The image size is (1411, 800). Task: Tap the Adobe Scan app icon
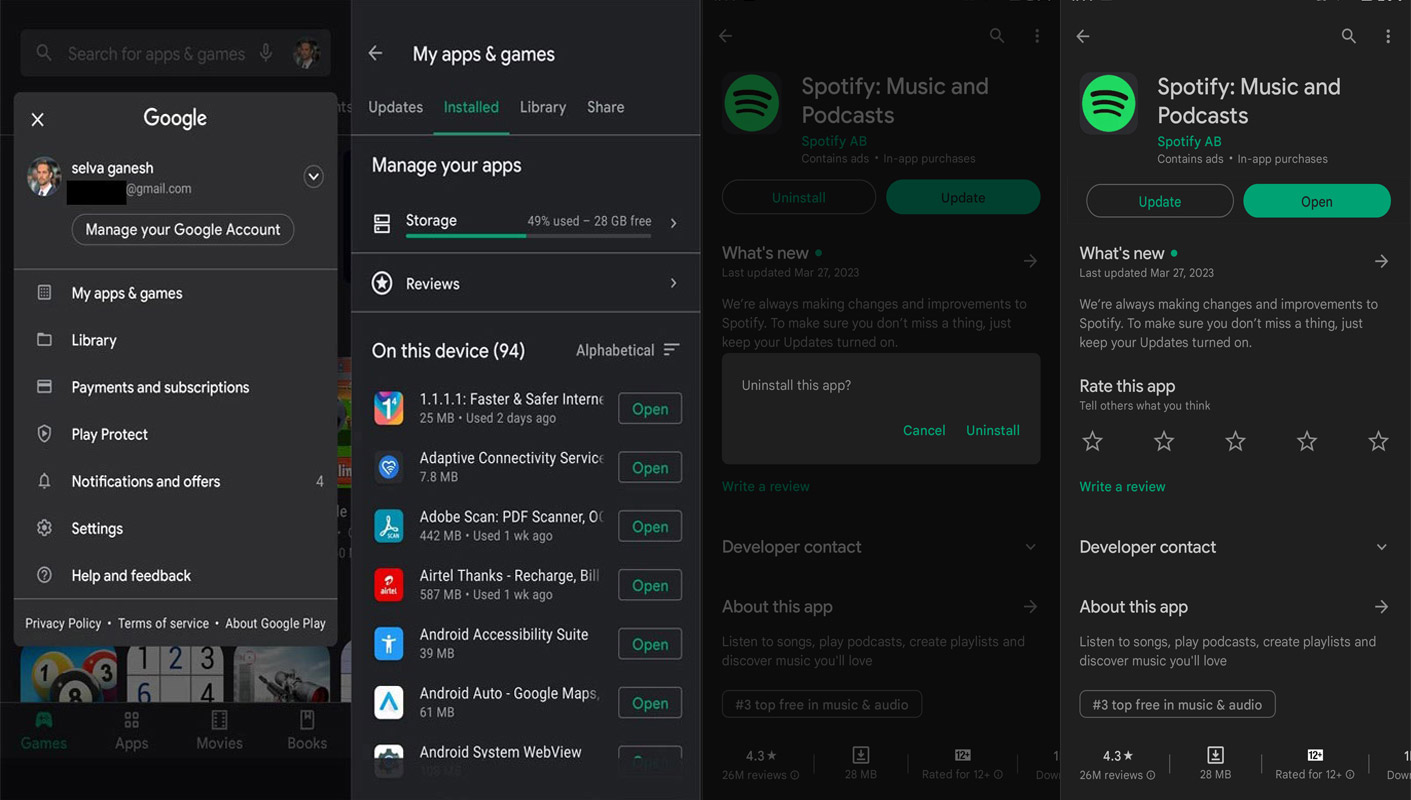tap(388, 526)
